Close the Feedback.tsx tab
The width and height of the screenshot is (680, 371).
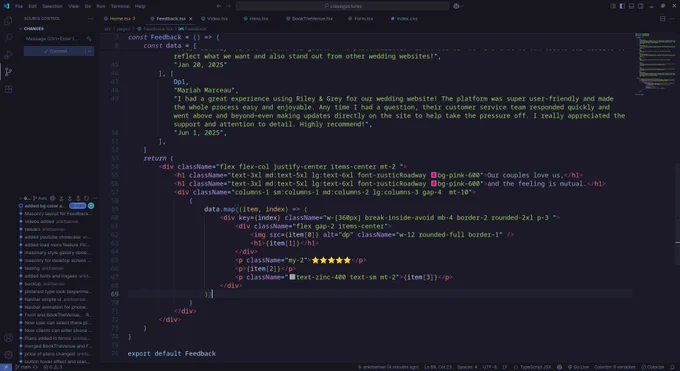click(x=191, y=19)
